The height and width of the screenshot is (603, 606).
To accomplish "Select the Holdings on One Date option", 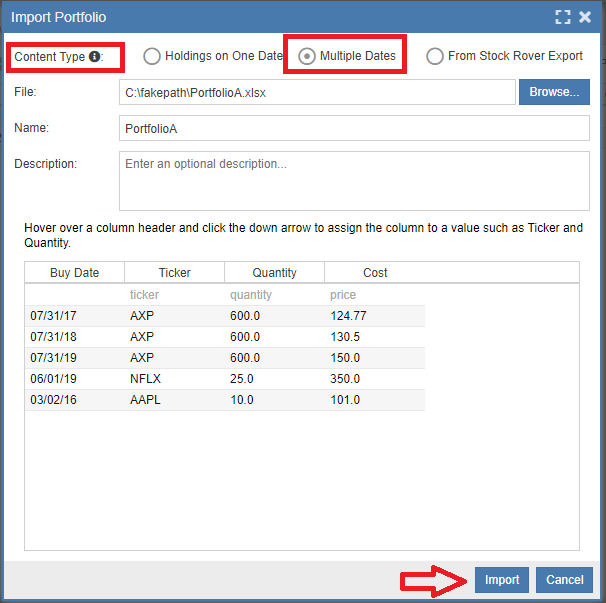I will (153, 56).
